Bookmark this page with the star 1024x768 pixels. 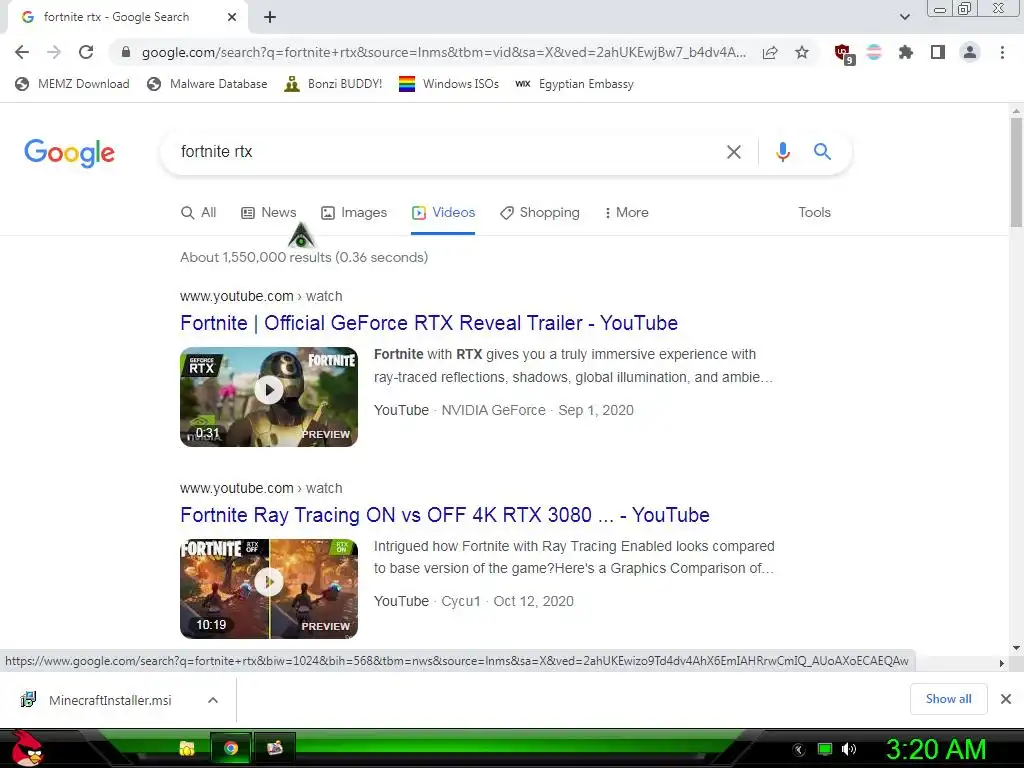point(802,52)
